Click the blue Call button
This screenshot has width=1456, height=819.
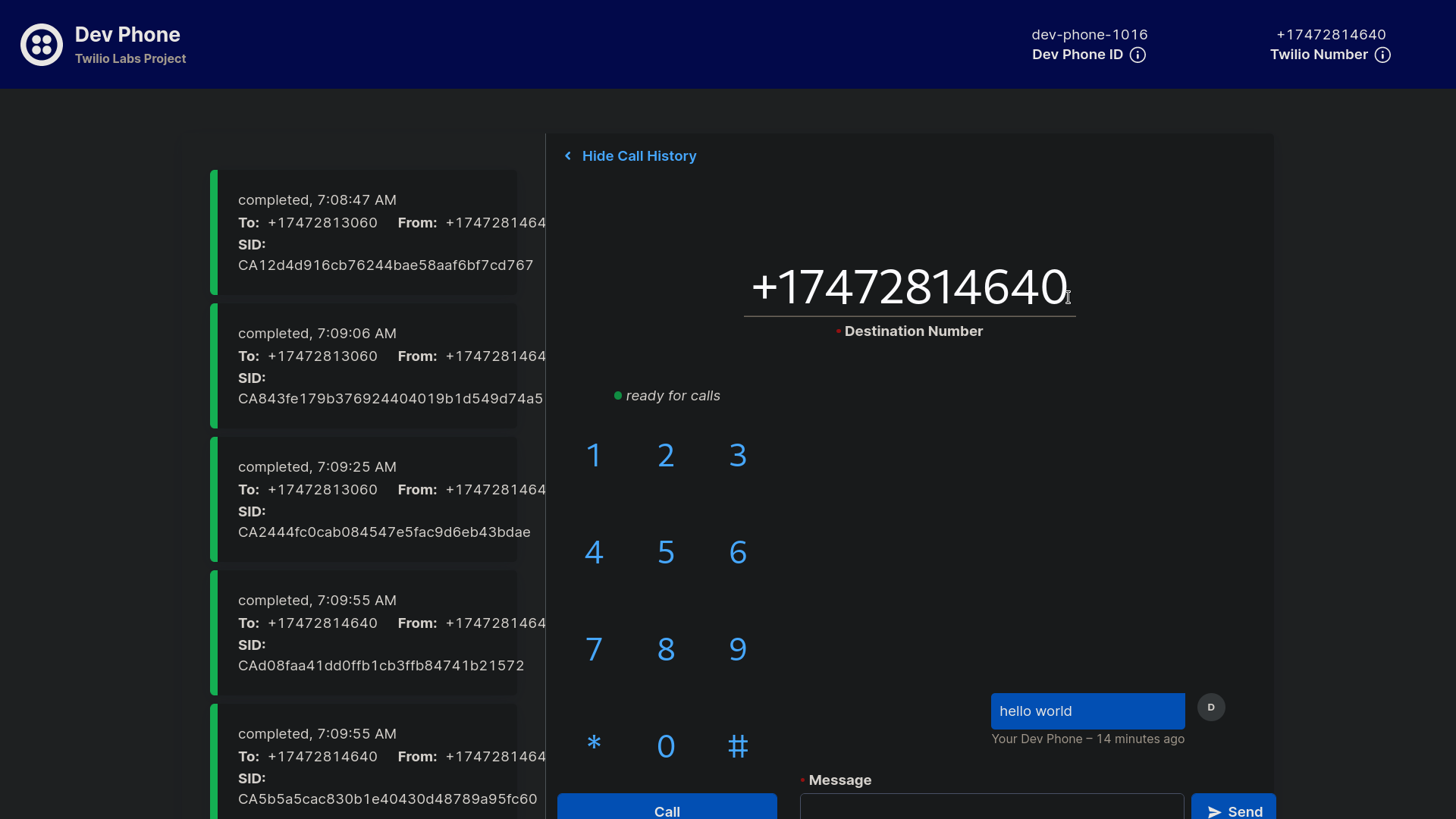click(667, 808)
